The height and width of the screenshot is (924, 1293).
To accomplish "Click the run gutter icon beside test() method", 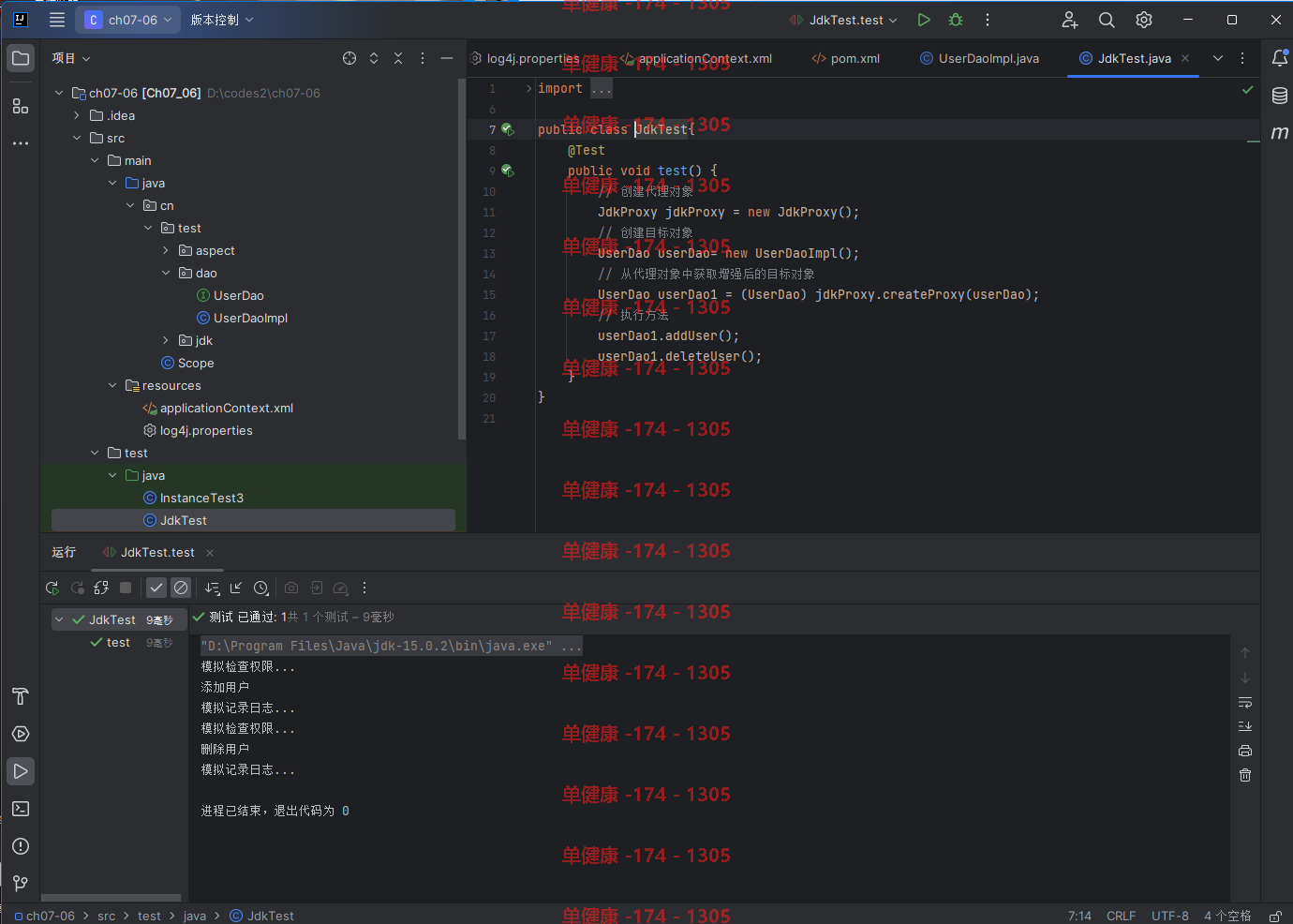I will pos(507,171).
